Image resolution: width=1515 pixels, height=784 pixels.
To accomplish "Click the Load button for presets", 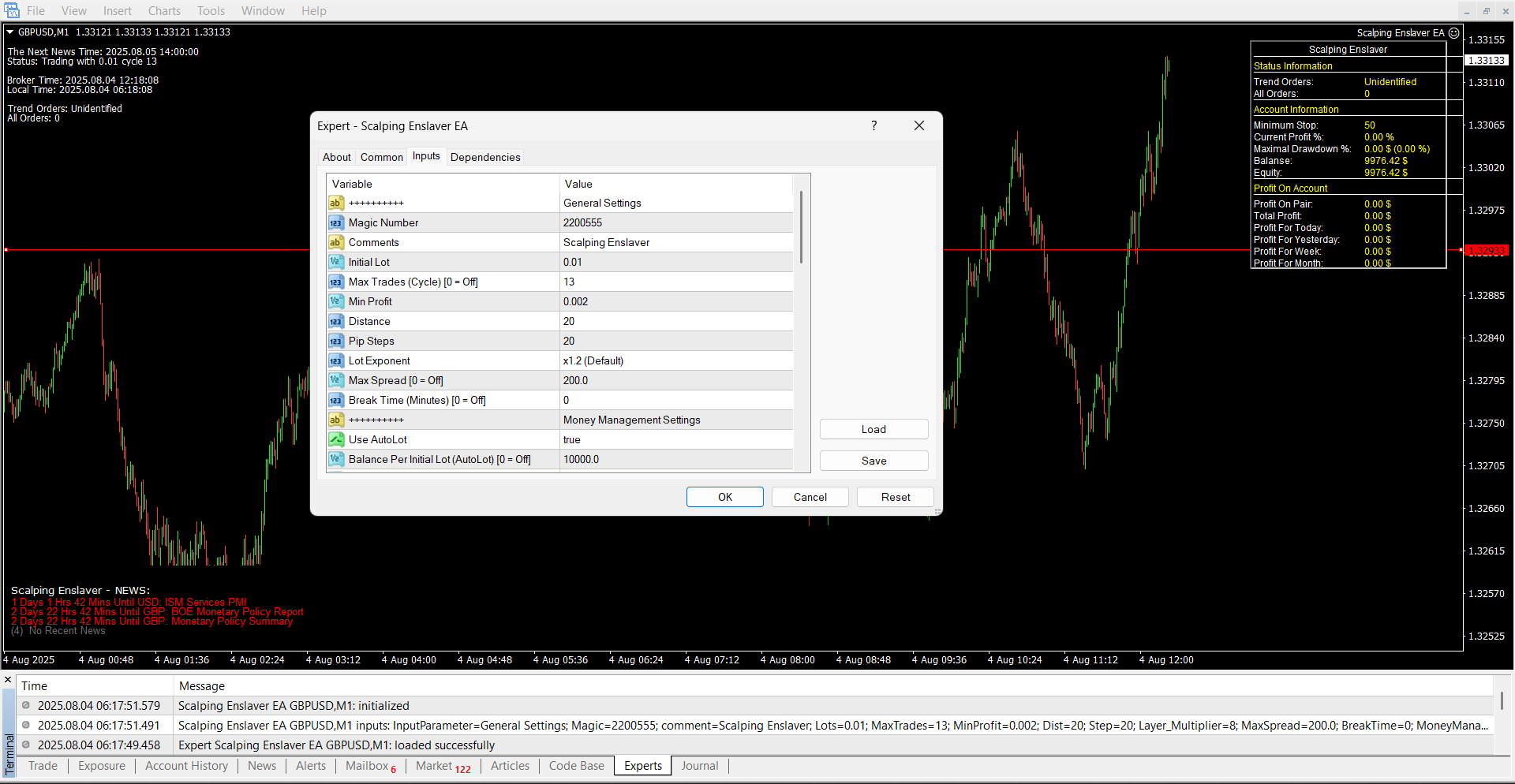I will pos(873,430).
